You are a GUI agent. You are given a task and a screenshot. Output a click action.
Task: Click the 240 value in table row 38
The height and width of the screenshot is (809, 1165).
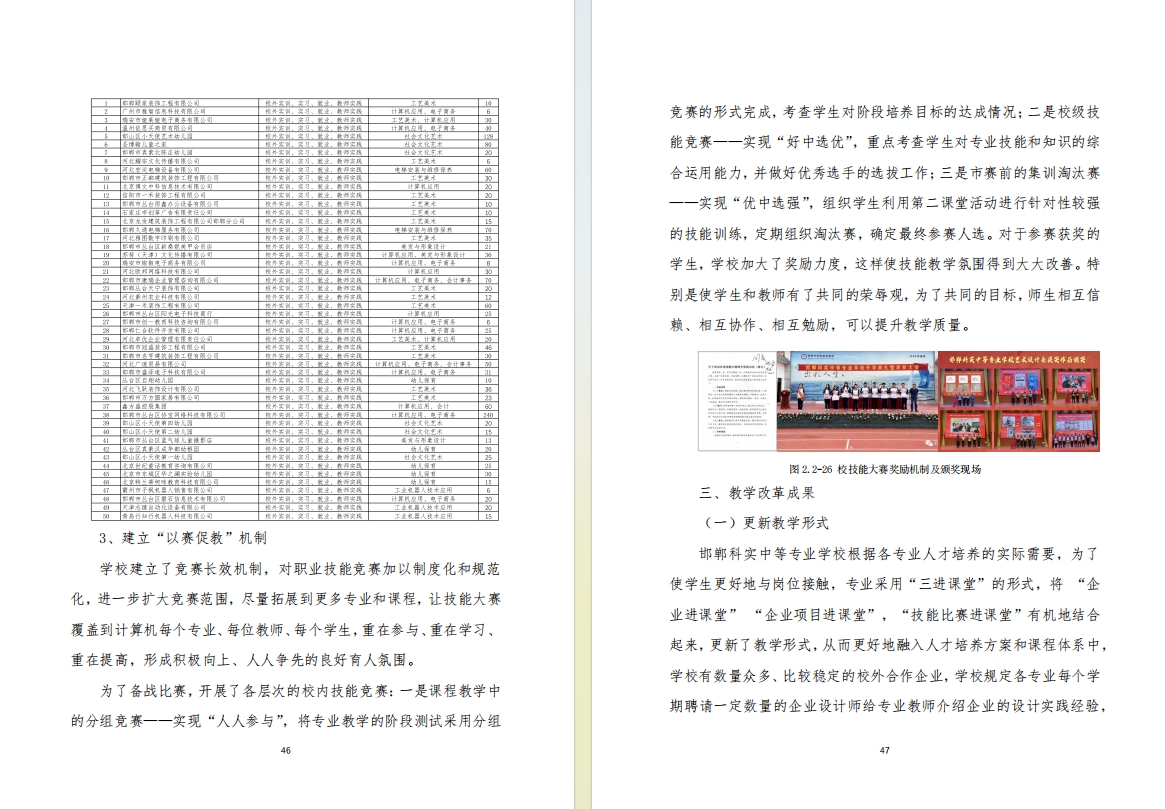[x=488, y=415]
